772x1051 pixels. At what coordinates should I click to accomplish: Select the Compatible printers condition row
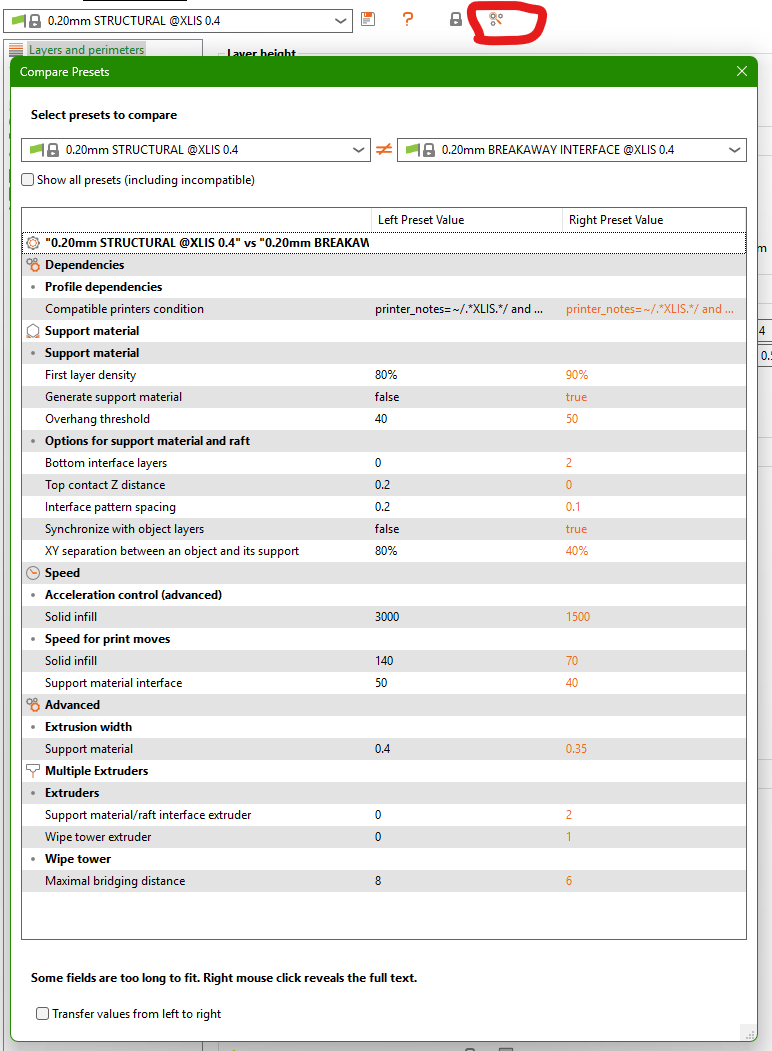[384, 309]
